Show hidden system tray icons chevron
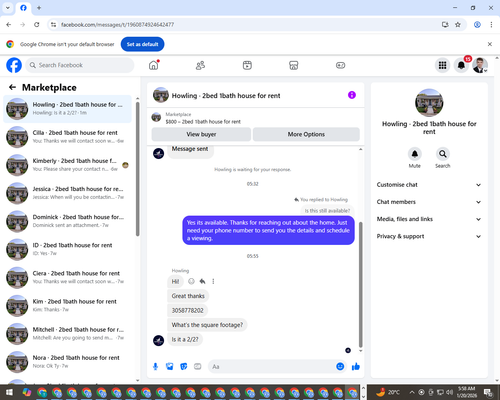The width and height of the screenshot is (500, 400). [412, 392]
